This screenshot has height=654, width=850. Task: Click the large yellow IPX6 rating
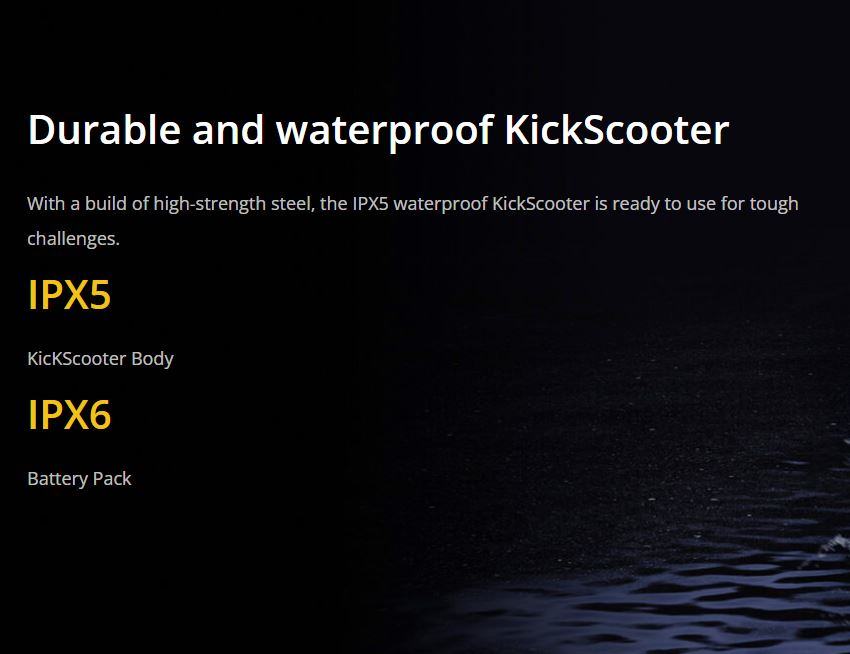pyautogui.click(x=69, y=415)
